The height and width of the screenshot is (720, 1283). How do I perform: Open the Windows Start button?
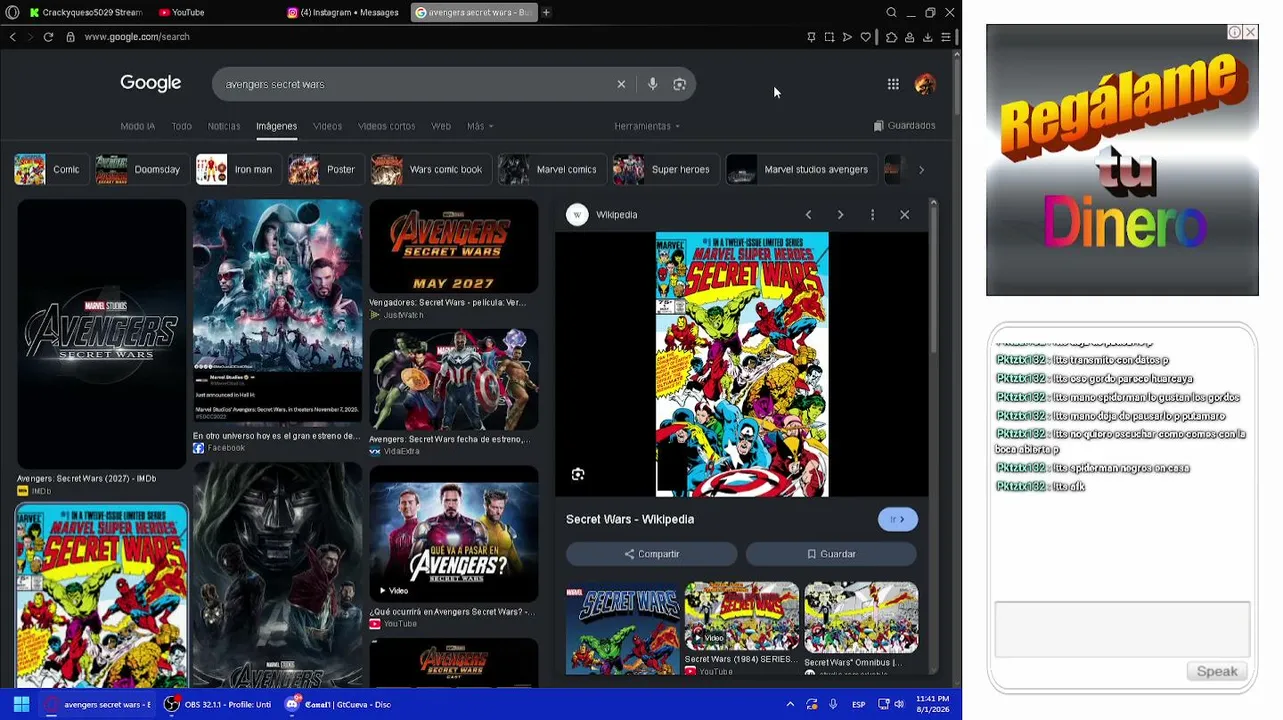pyautogui.click(x=21, y=704)
